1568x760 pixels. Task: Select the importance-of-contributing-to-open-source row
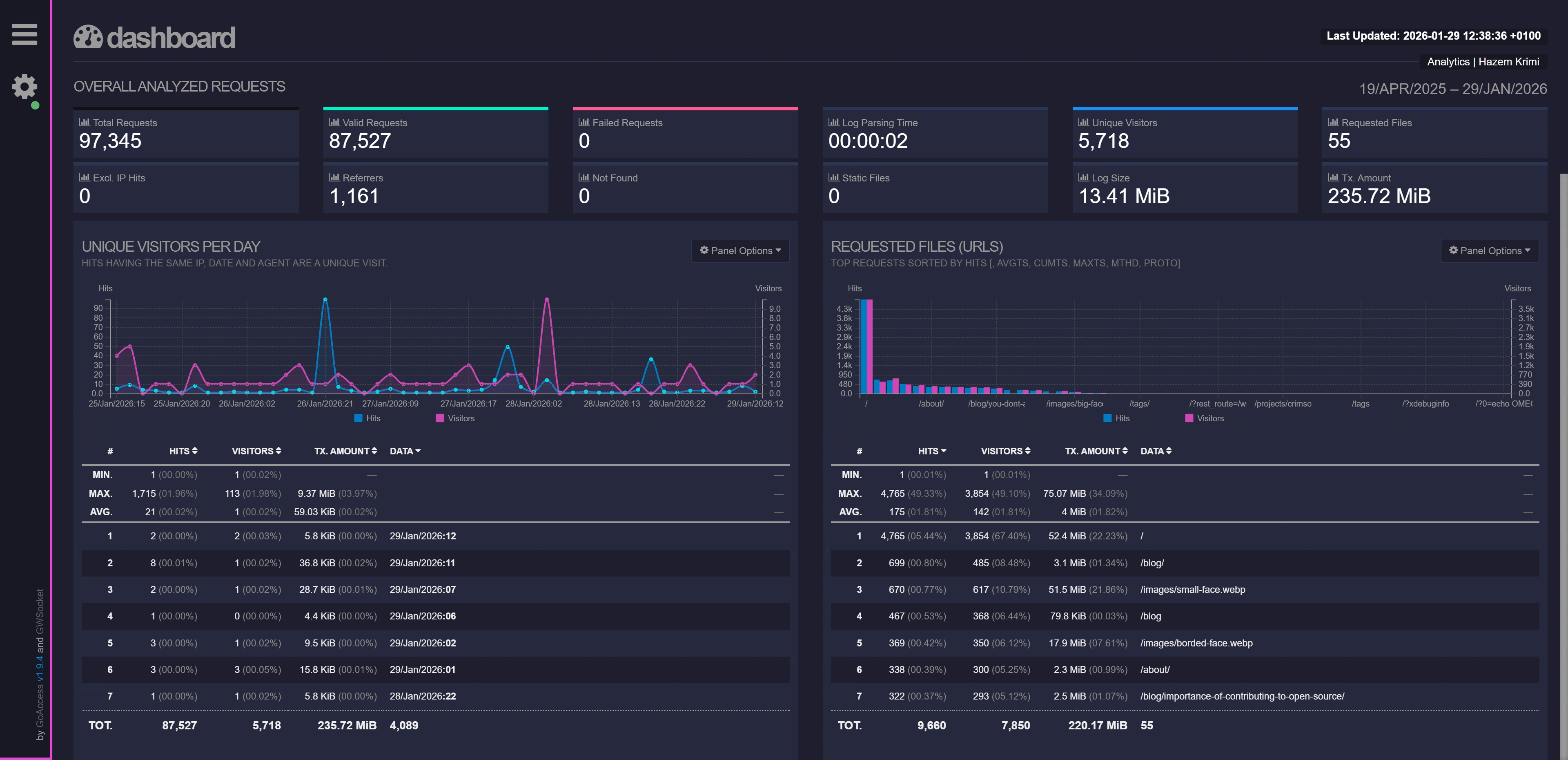point(1185,696)
